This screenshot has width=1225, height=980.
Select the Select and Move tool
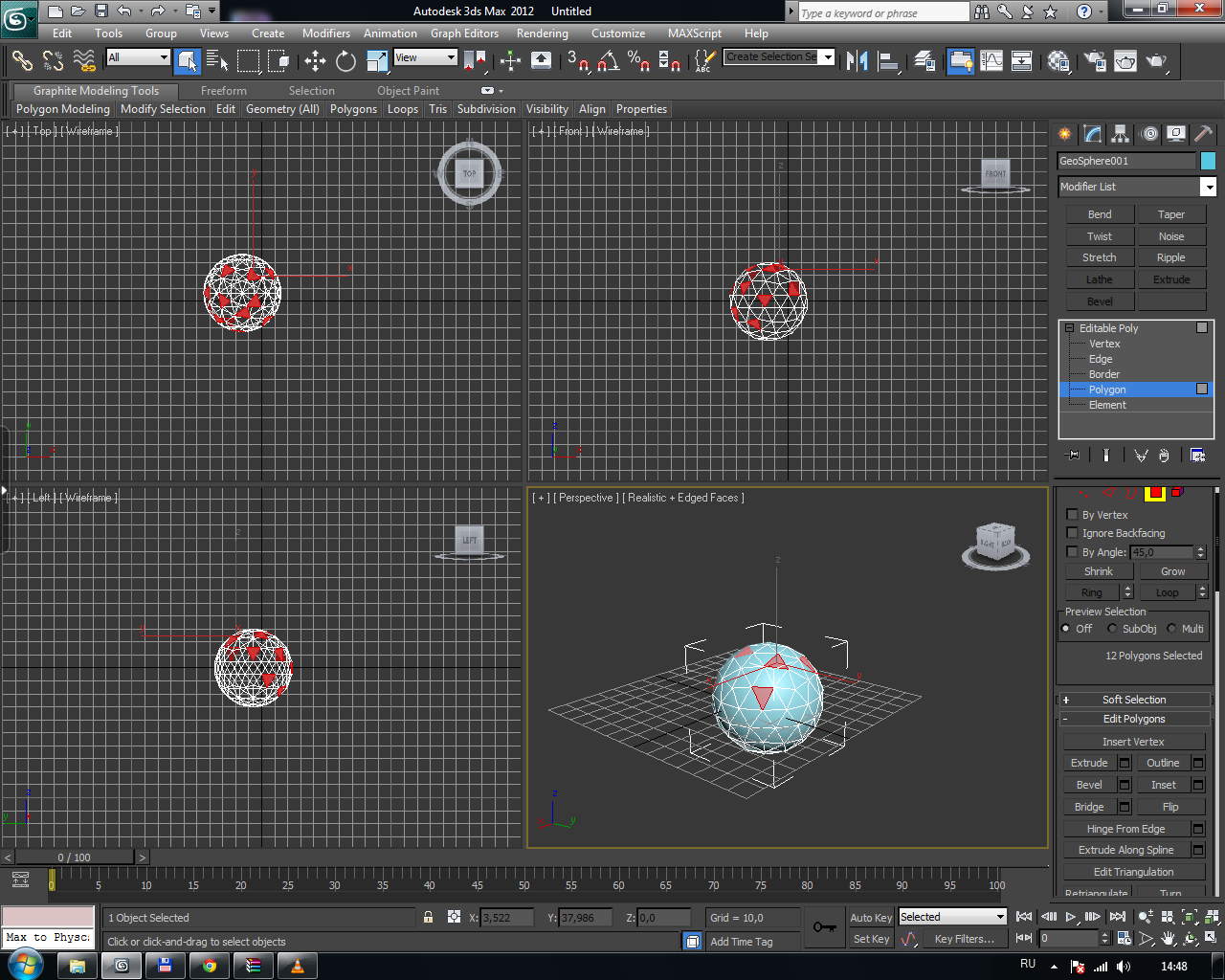(x=315, y=61)
